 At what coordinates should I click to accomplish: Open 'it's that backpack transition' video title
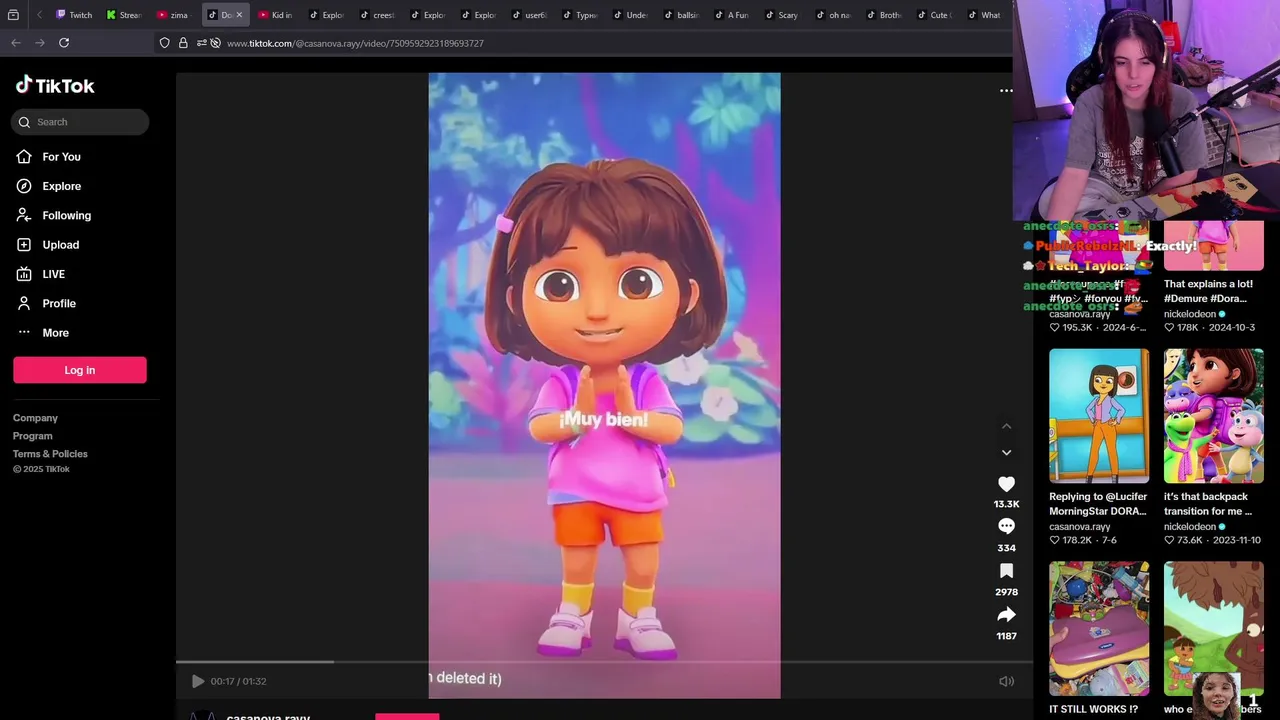pyautogui.click(x=1207, y=504)
